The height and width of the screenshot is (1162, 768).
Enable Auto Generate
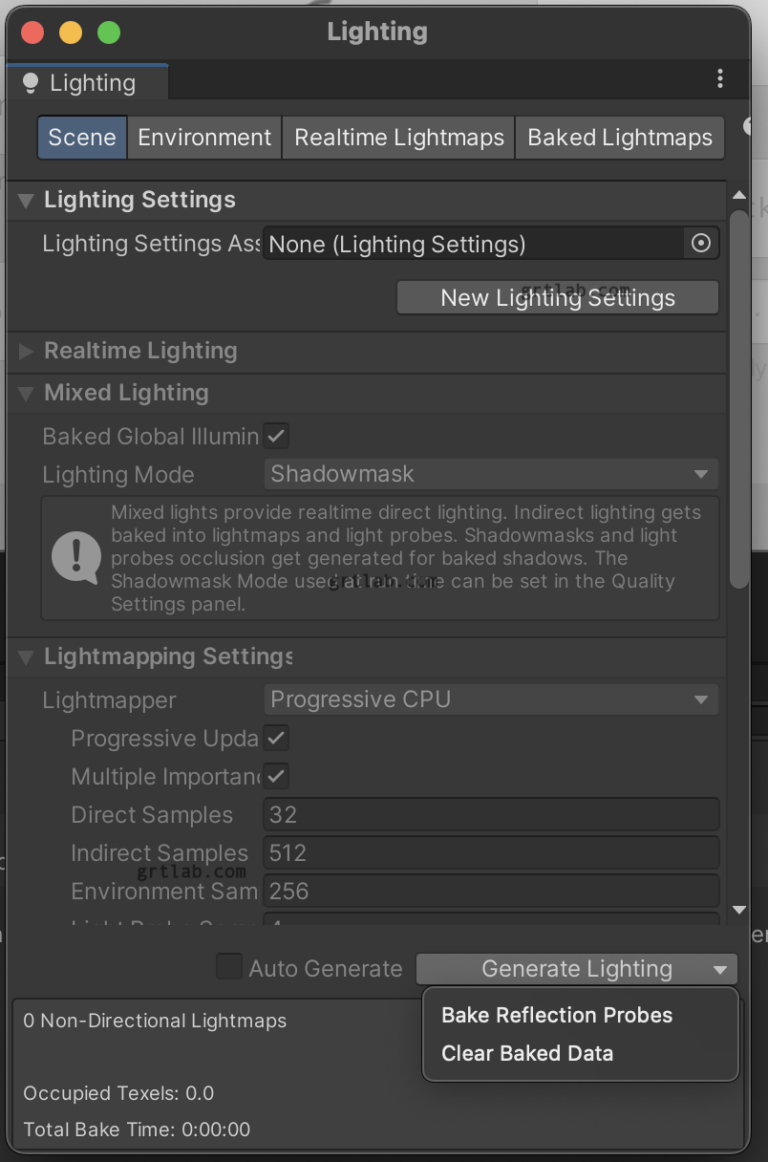pos(229,967)
